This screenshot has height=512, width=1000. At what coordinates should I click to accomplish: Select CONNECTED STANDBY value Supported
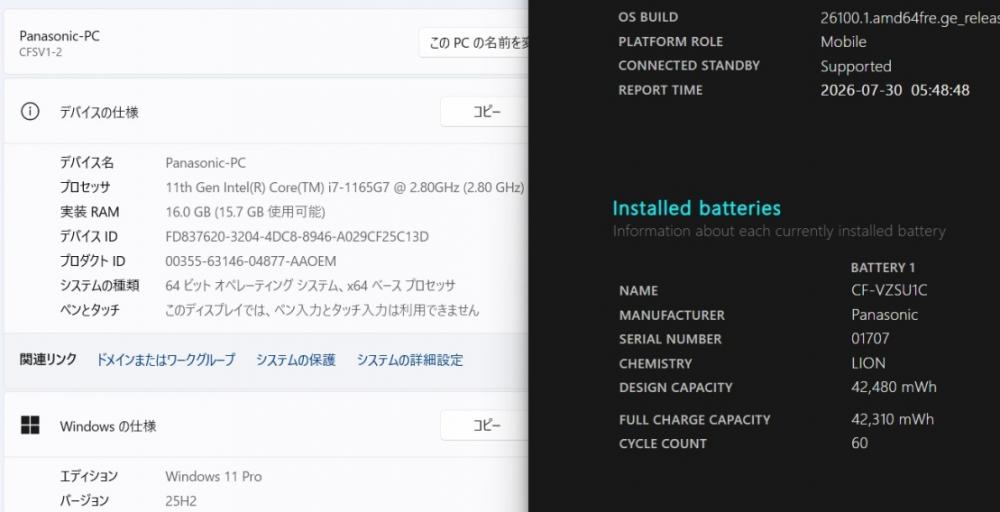(856, 66)
